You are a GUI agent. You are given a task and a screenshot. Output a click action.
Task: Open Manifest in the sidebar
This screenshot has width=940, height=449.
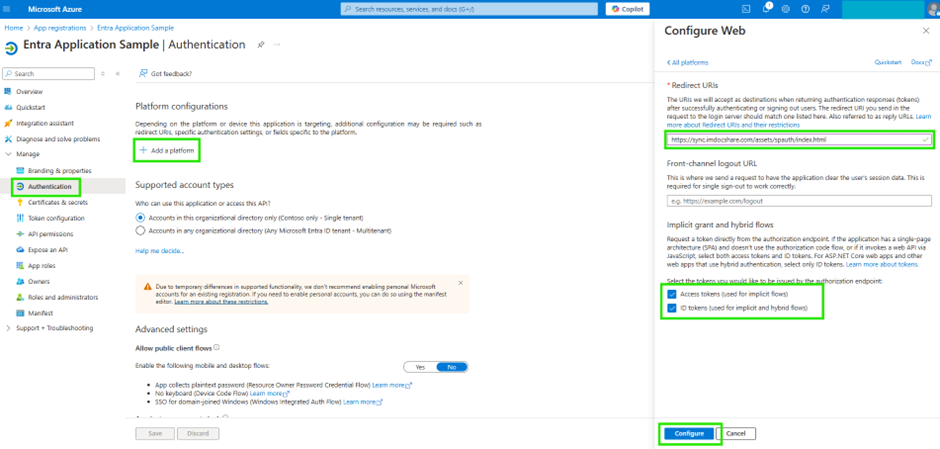[x=41, y=313]
